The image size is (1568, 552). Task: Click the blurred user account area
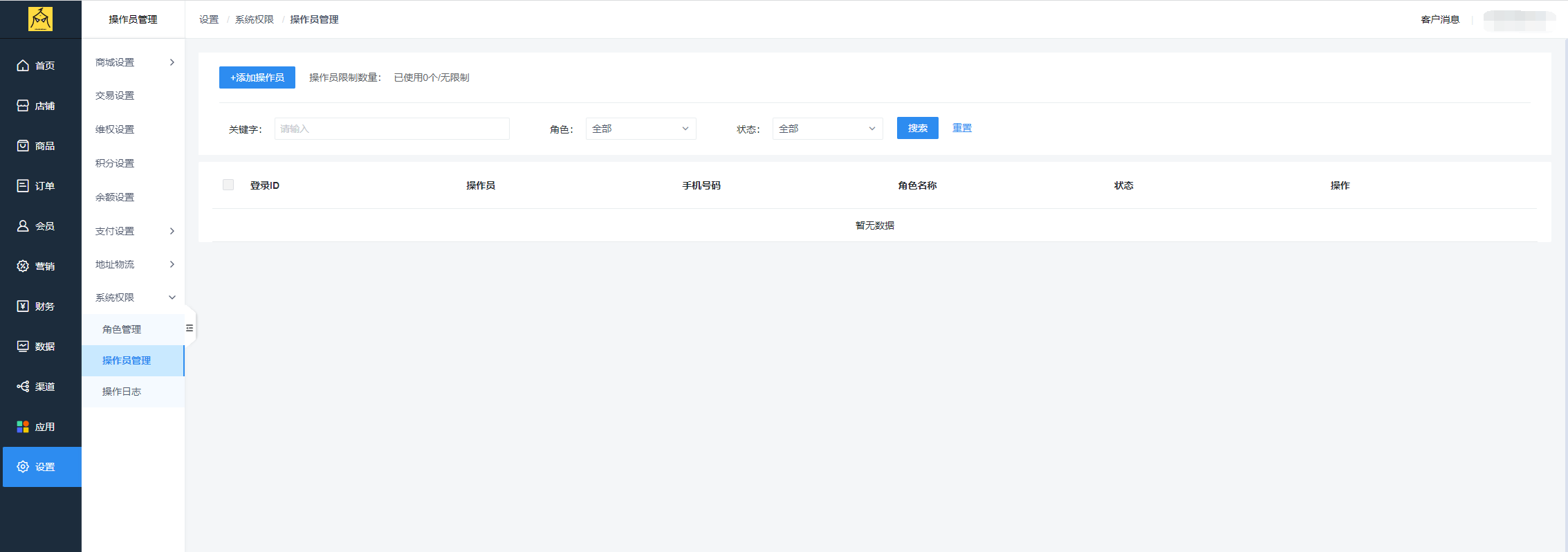coord(1519,21)
